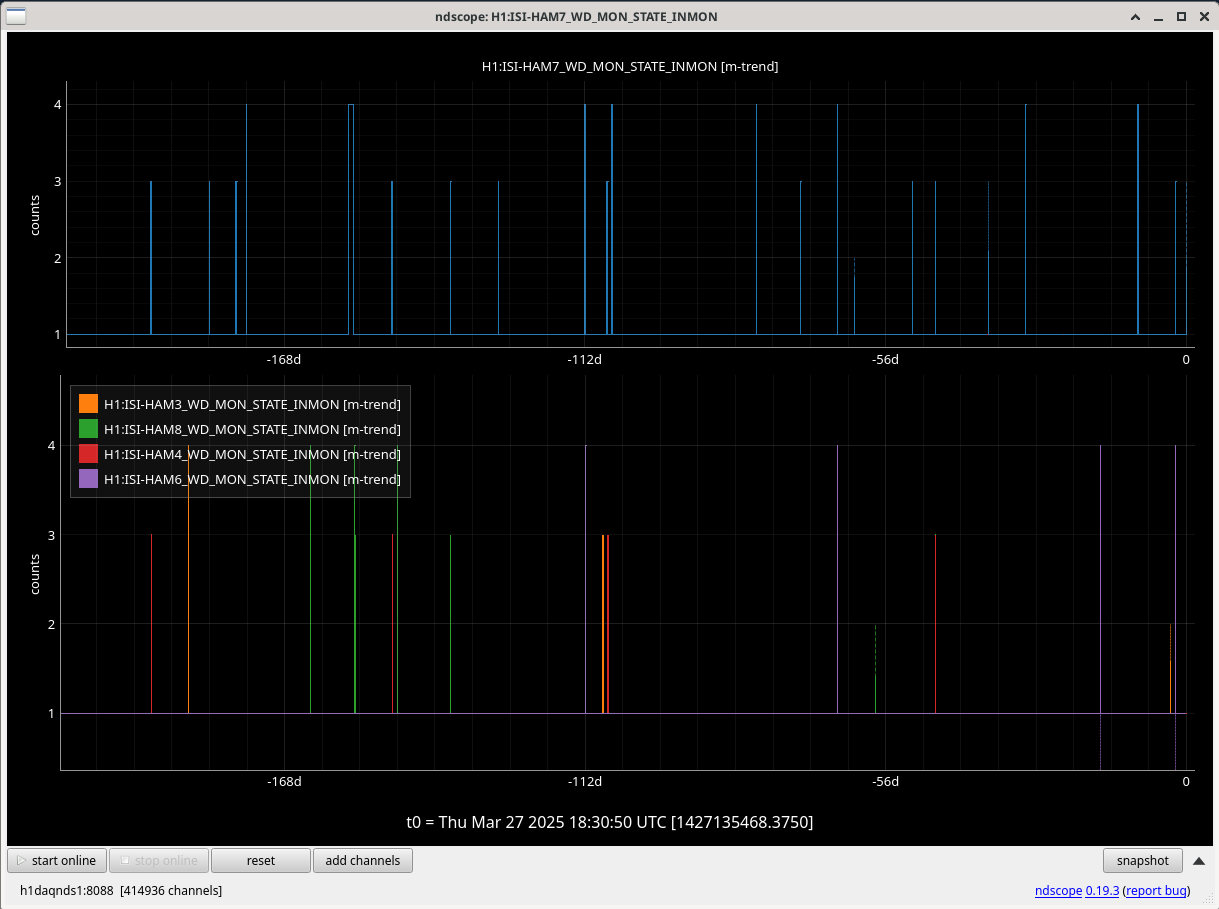1219x909 pixels.
Task: Click the counts axis label of multi-channel plot
Action: click(35, 573)
